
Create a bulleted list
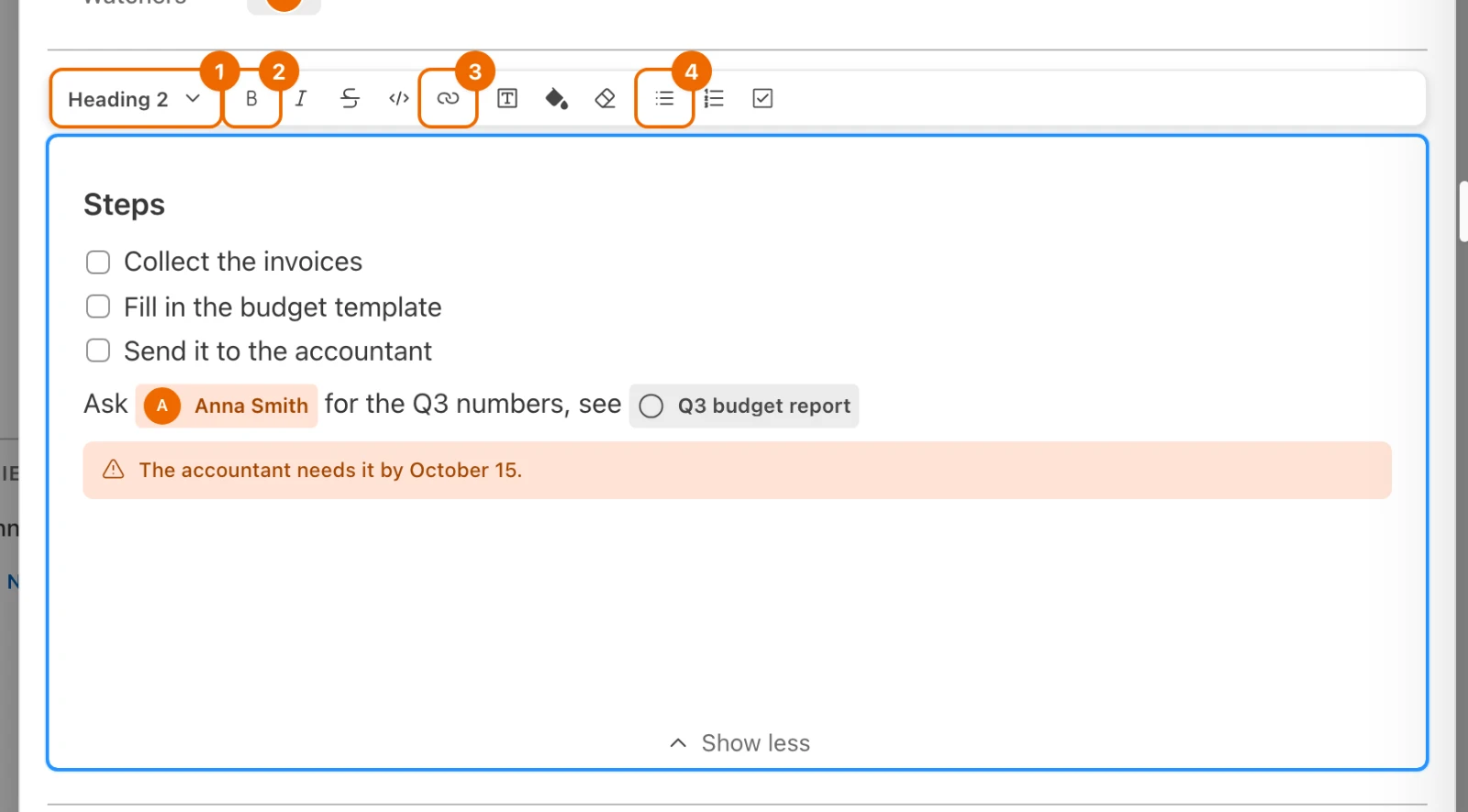point(664,98)
